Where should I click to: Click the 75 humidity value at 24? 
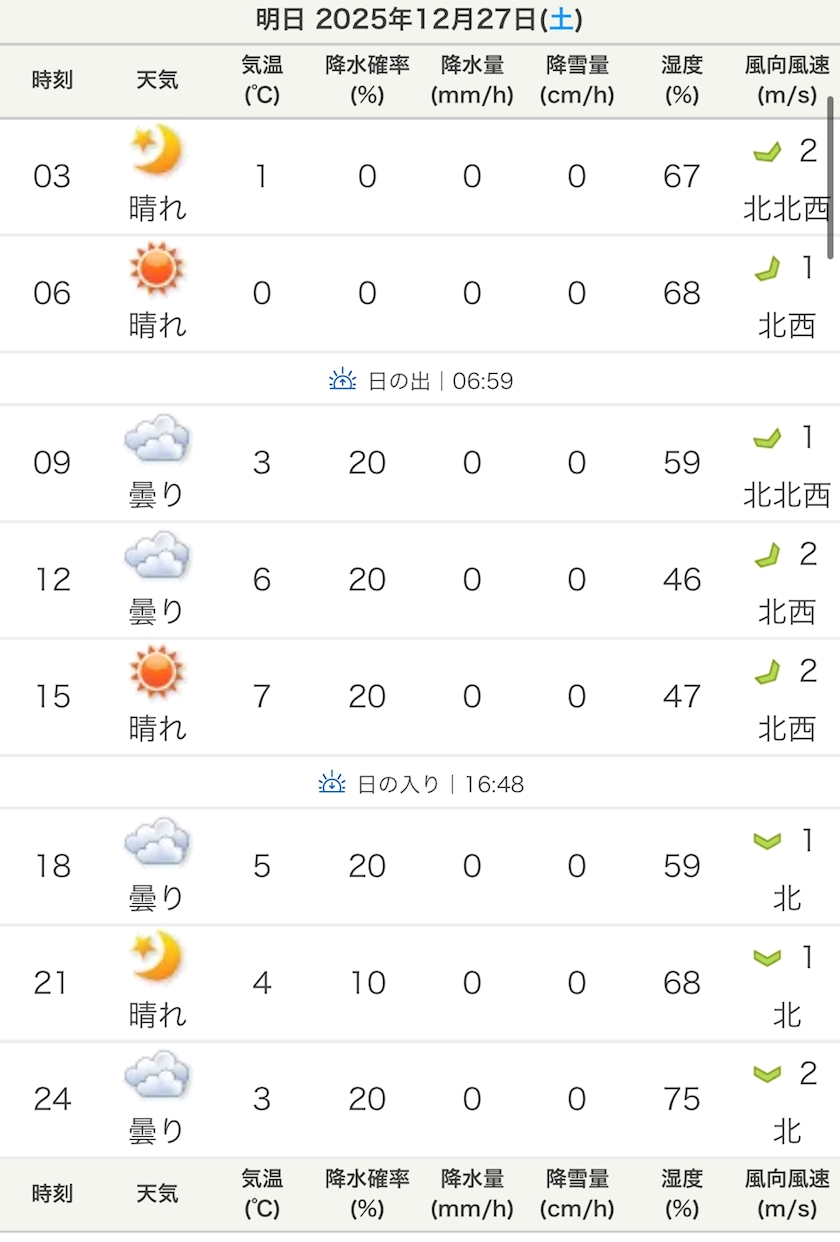681,1099
